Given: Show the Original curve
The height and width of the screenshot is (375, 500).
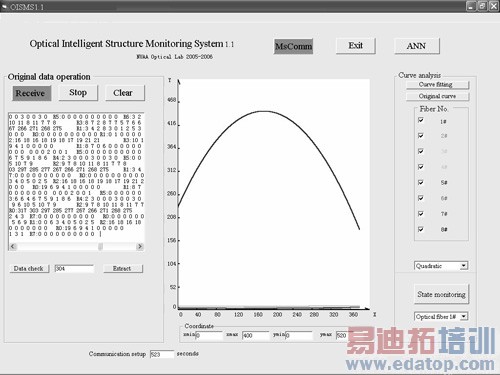Looking at the screenshot, I should (x=437, y=96).
